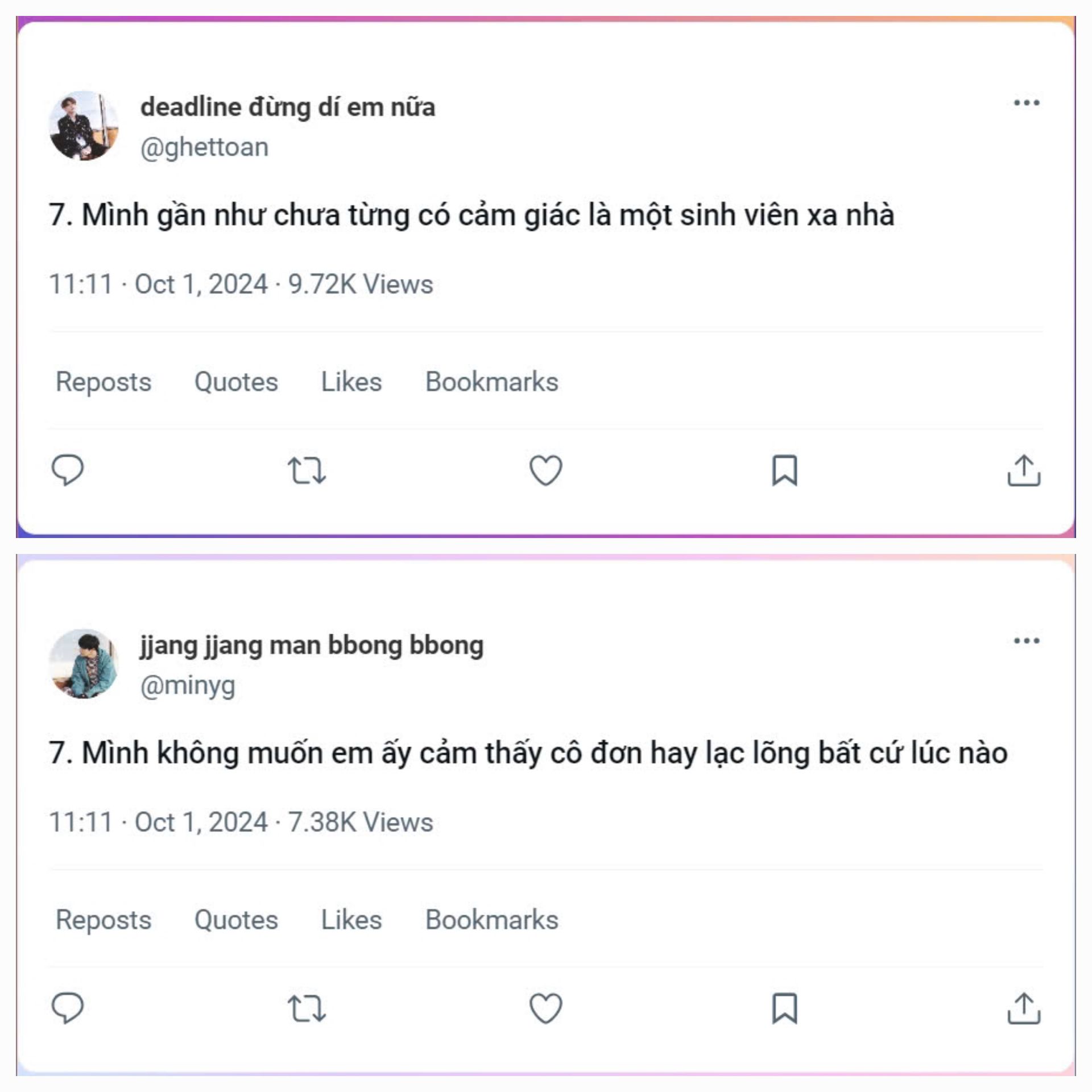This screenshot has width=1092, height=1092.
Task: Open more options on @minyg tweet
Action: 1027,641
